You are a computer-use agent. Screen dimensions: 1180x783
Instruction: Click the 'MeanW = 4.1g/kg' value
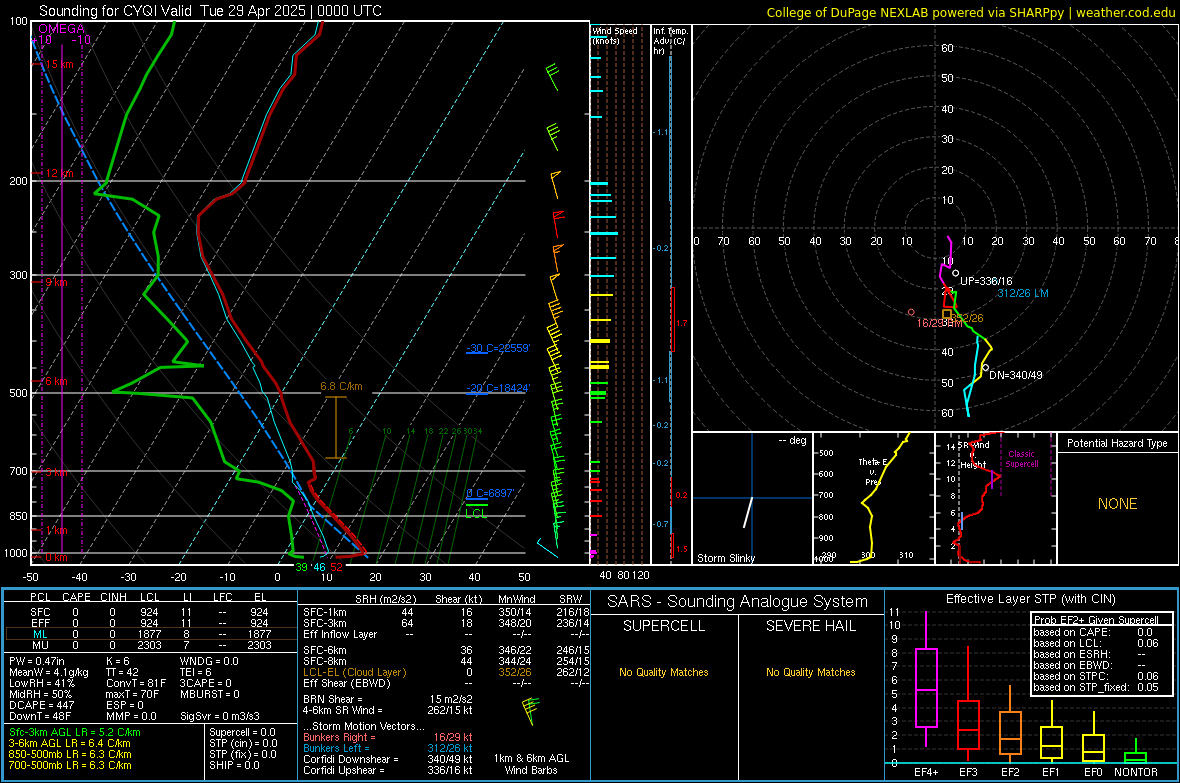[49, 672]
